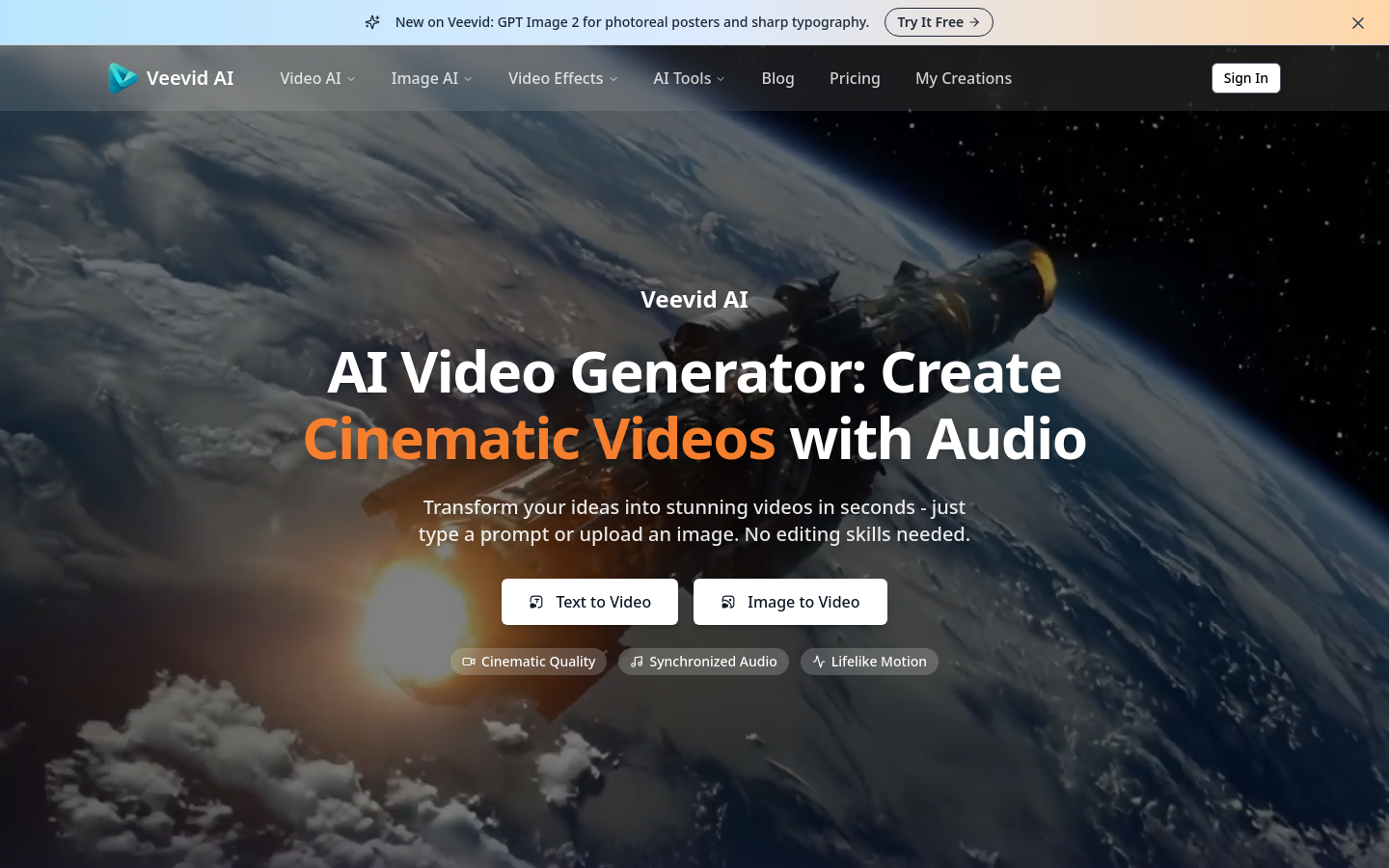The image size is (1389, 868).
Task: Click the 'Transform your ideas' description text
Action: (x=694, y=521)
